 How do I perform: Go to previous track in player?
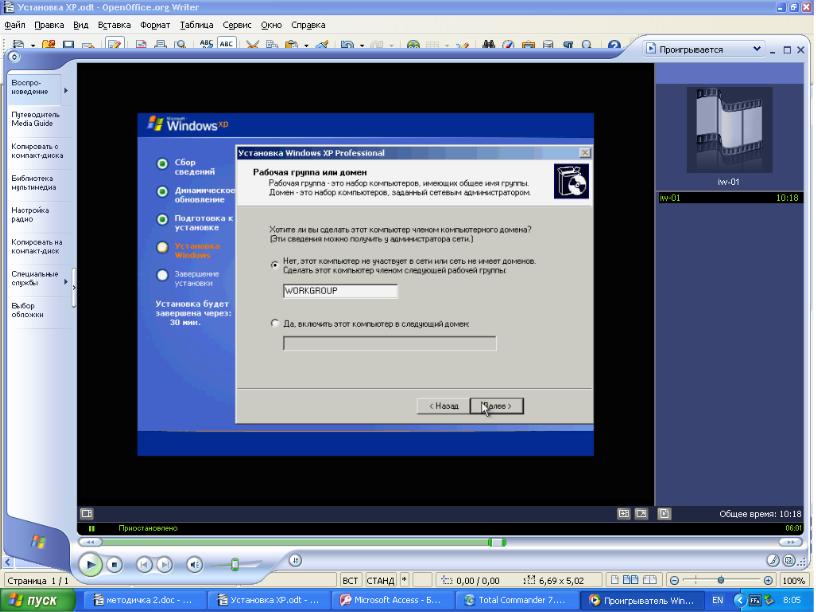point(145,564)
